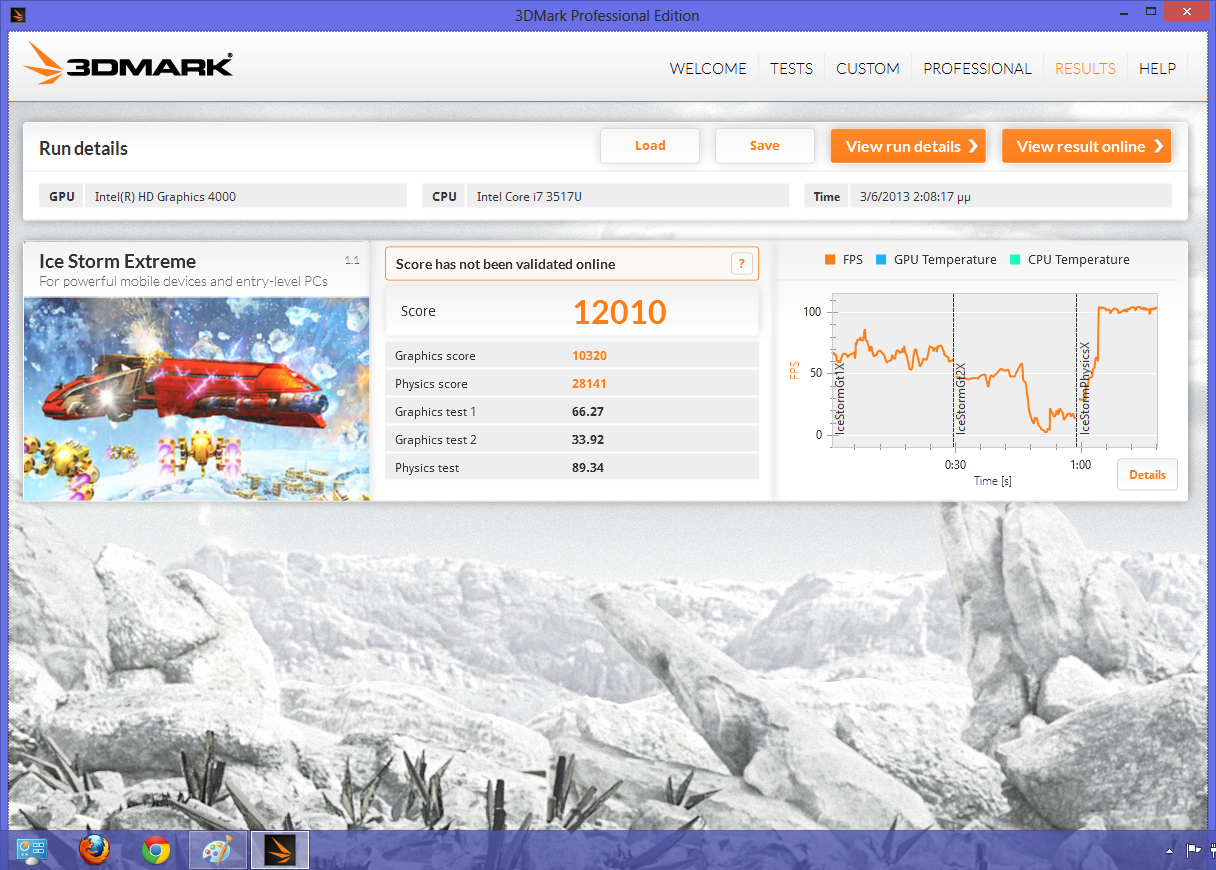Click the IceStormGt2X marker on graph
The image size is (1216, 870).
click(x=960, y=398)
